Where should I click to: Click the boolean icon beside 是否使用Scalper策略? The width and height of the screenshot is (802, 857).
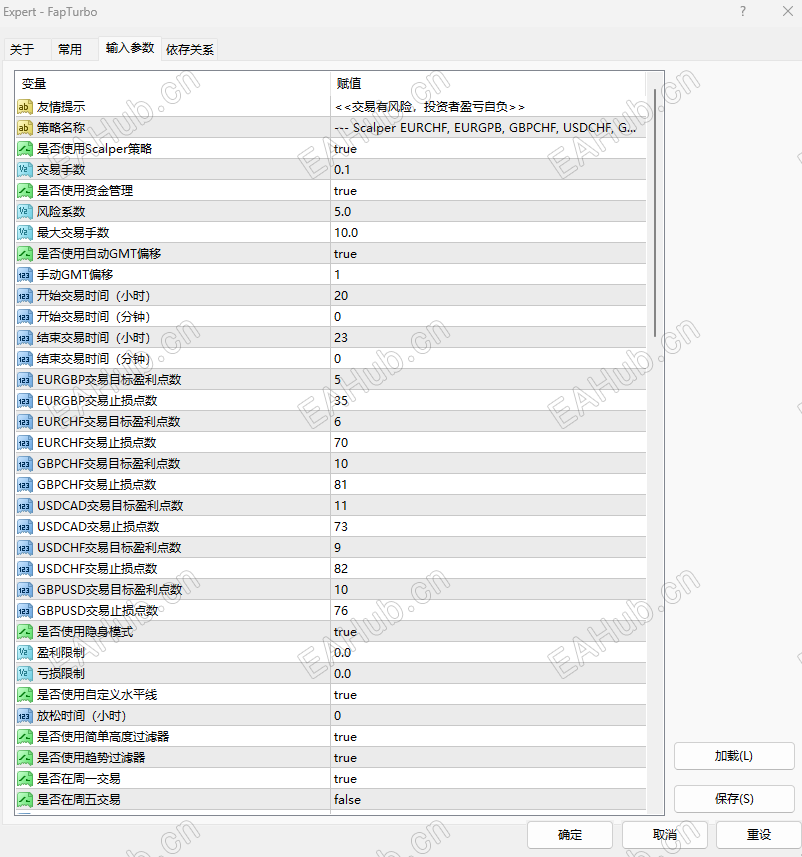coord(25,149)
